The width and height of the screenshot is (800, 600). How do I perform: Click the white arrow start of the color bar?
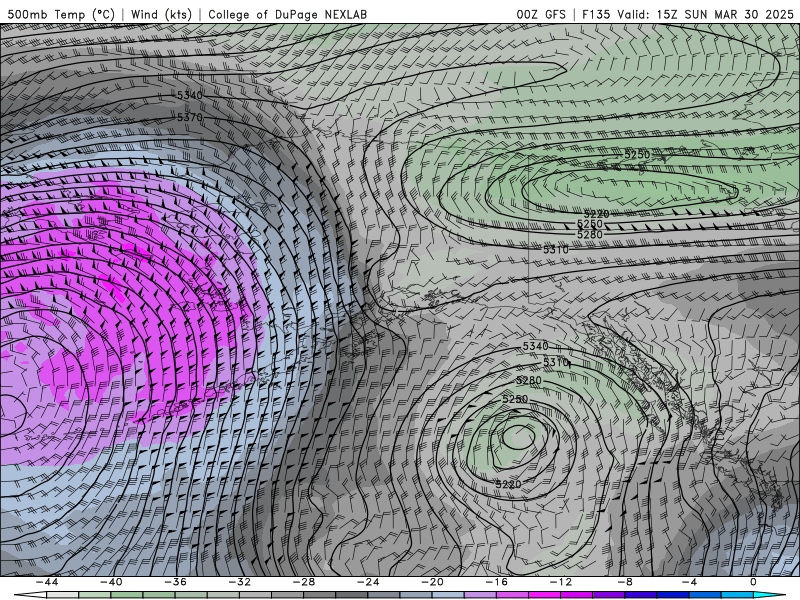pos(30,595)
